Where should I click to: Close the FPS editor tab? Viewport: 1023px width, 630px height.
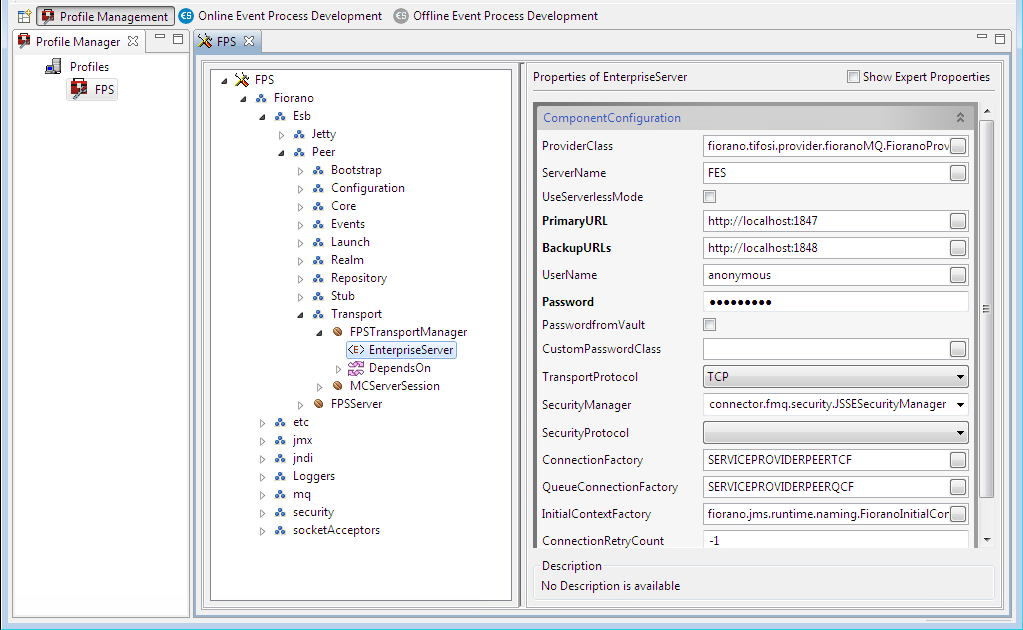[249, 41]
